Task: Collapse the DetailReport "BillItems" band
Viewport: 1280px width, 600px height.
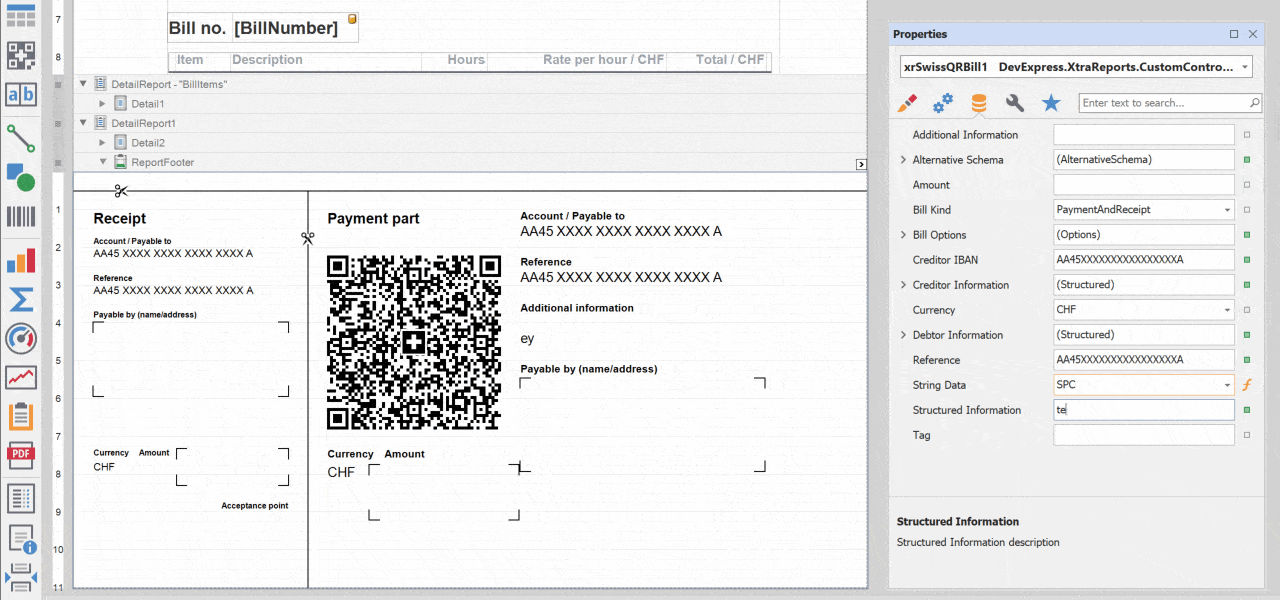Action: click(x=83, y=84)
